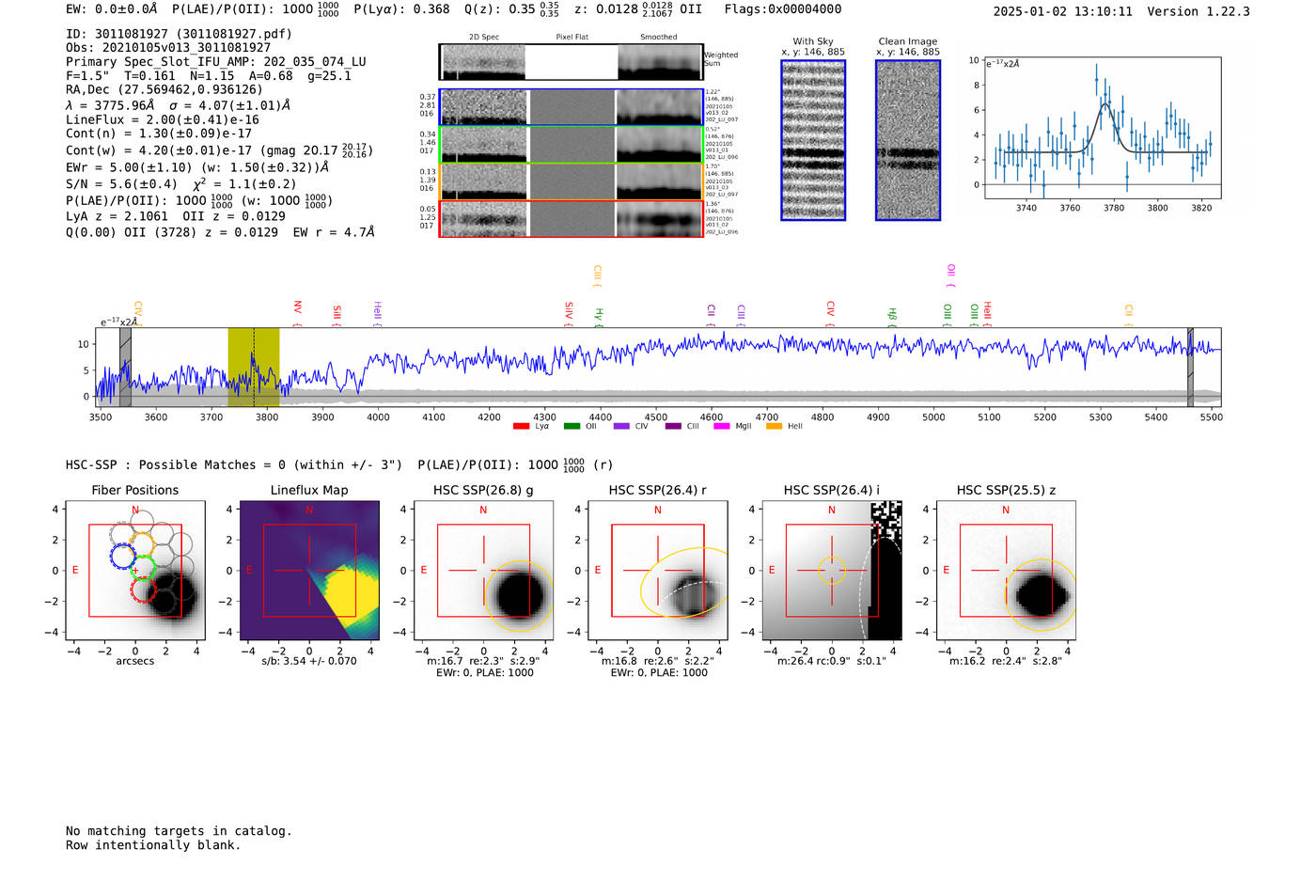Click the yellow highlighted band in the spectrum
This screenshot has height=896, width=1316.
tap(254, 367)
